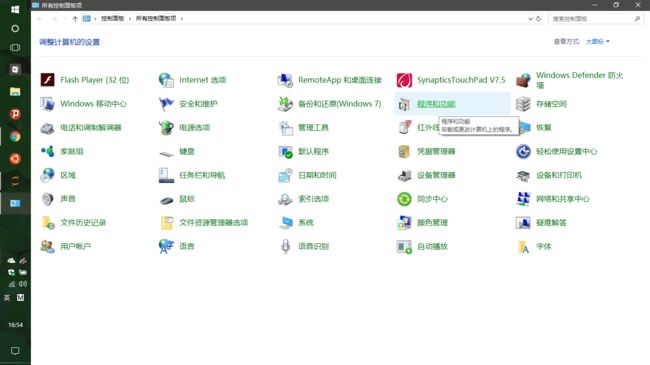The image size is (650, 365).
Task: Click the 字体 link
Action: coord(543,246)
